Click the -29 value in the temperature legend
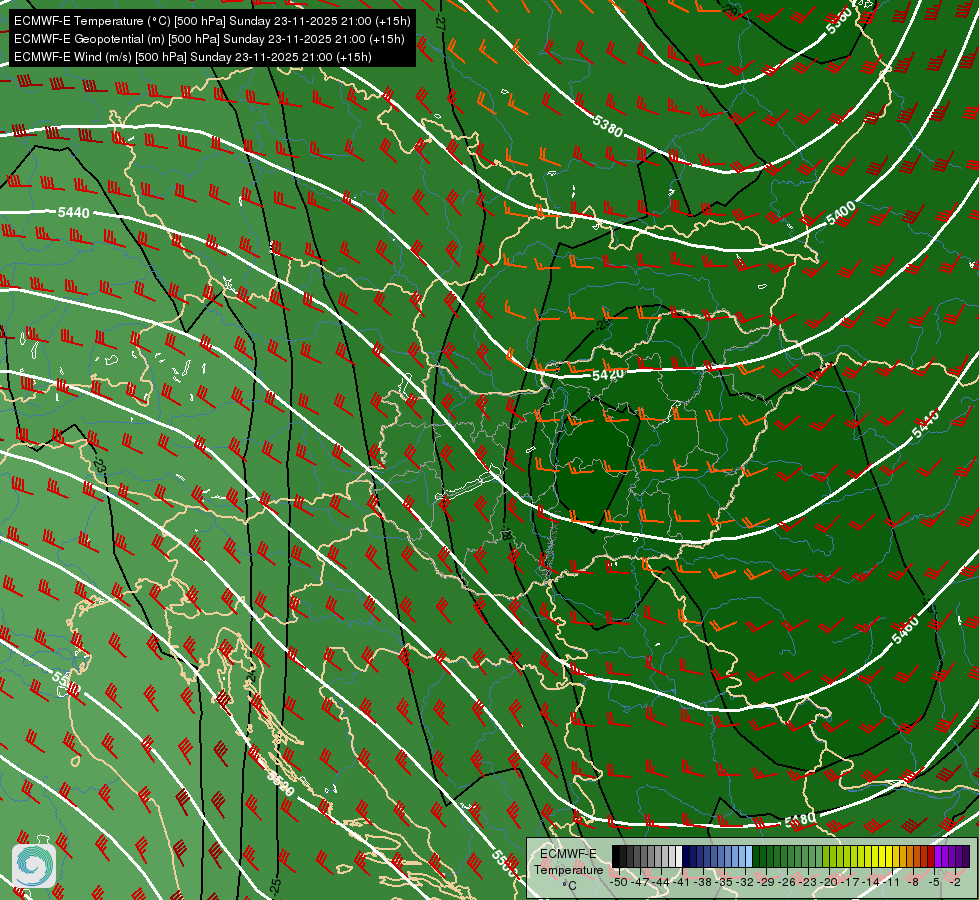Image resolution: width=979 pixels, height=900 pixels. tap(765, 882)
